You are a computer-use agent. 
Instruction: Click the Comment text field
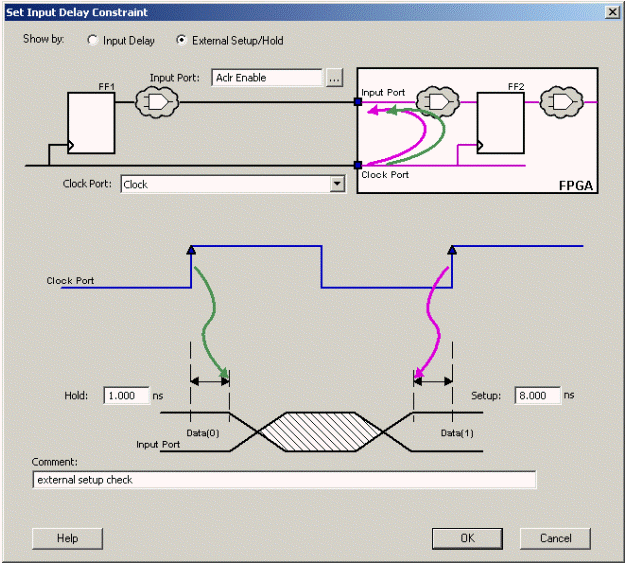click(x=284, y=479)
